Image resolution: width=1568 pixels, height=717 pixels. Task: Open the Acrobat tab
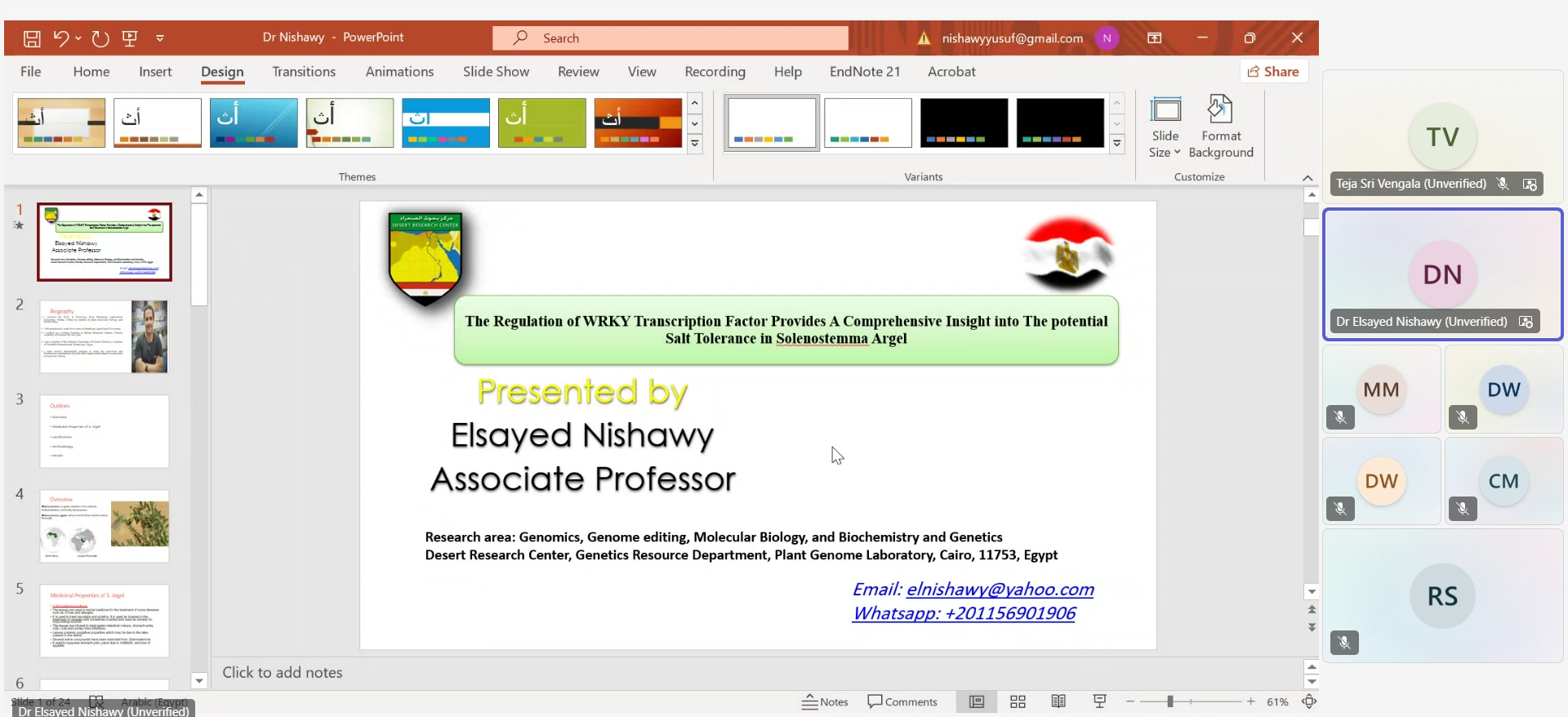click(x=951, y=72)
